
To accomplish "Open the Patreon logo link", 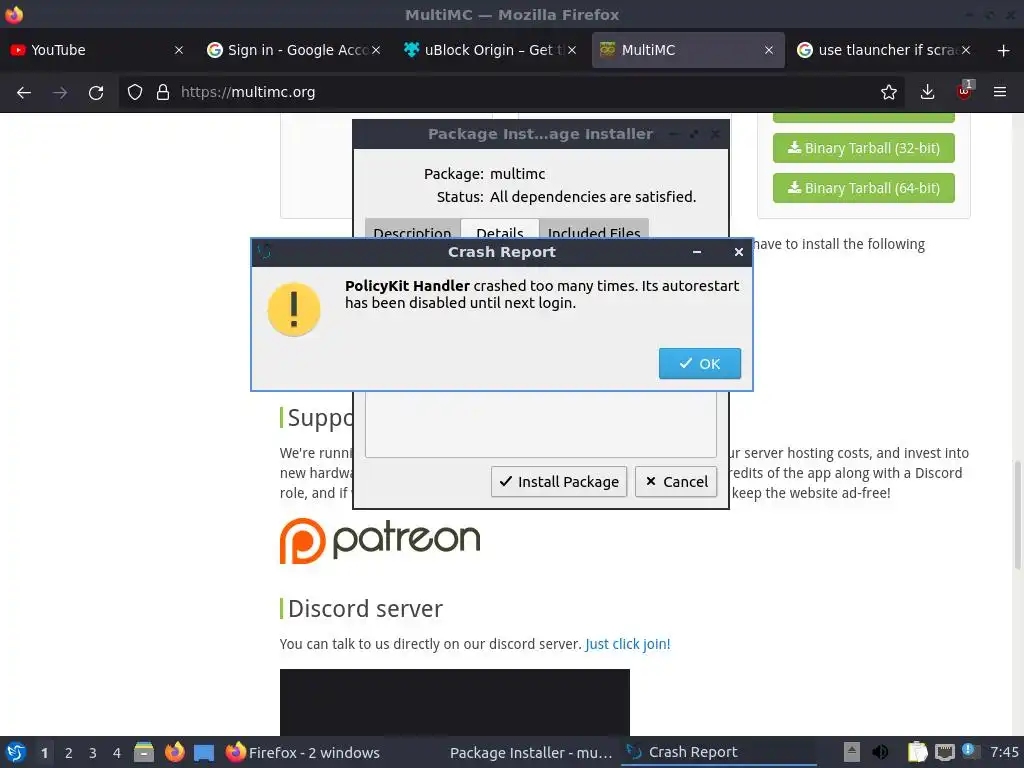I will click(x=380, y=540).
